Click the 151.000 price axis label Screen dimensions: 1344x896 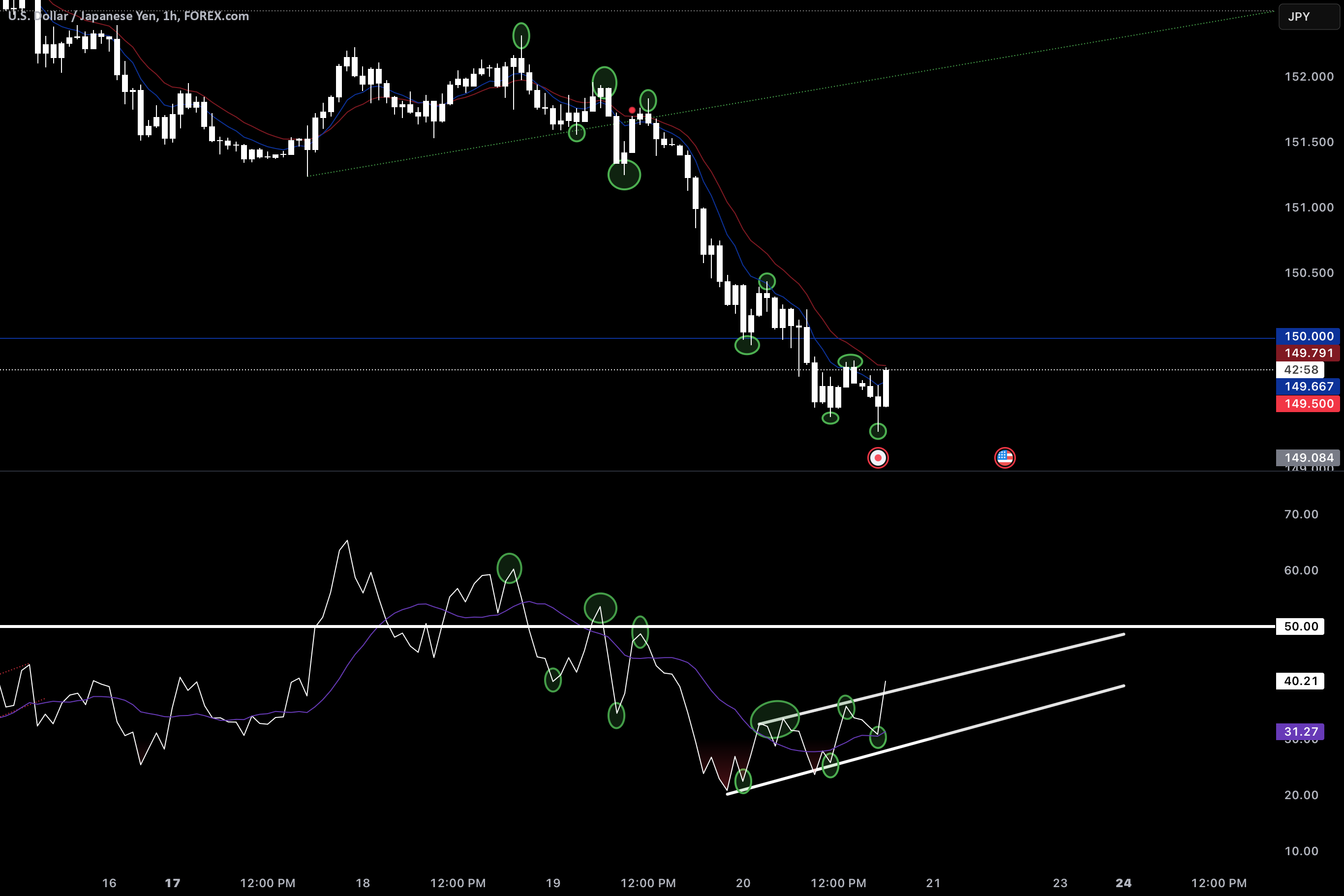(1309, 208)
